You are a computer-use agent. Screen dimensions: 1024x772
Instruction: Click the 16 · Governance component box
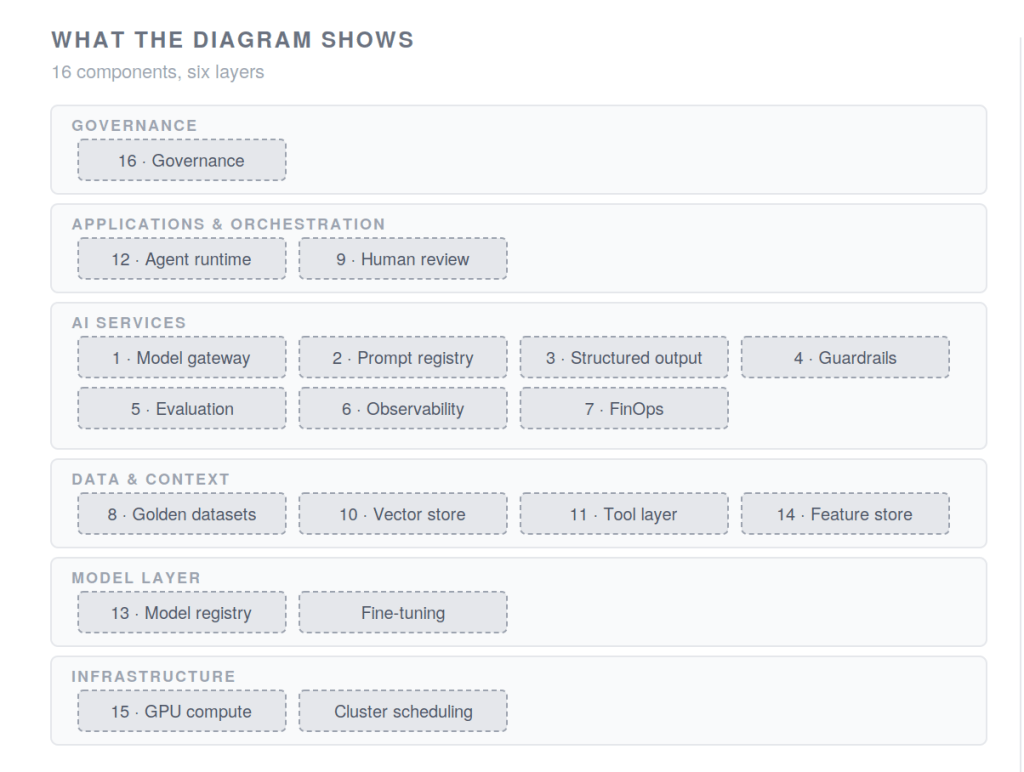pos(182,160)
